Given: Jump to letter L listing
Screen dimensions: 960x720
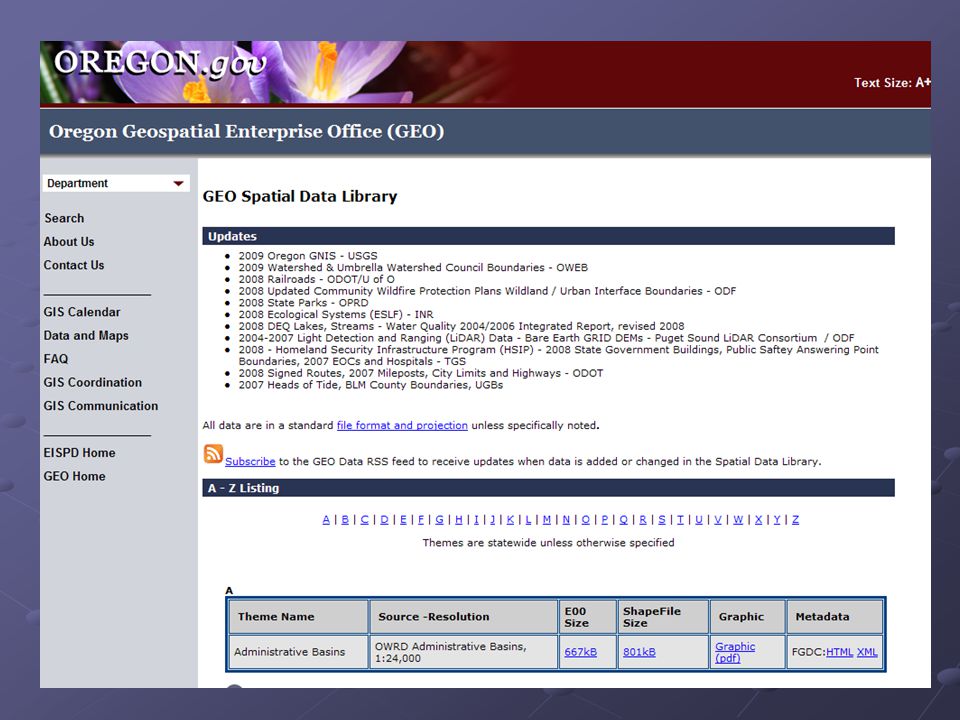Looking at the screenshot, I should (x=528, y=519).
